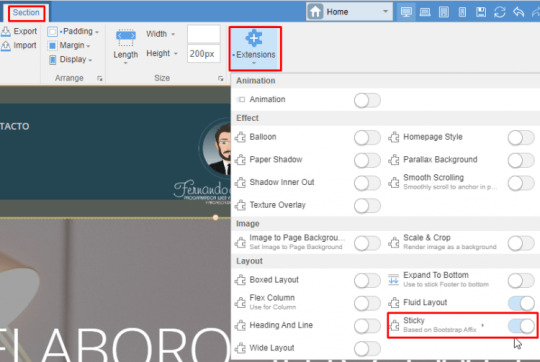
Task: Click the empty Width input field
Action: pyautogui.click(x=204, y=34)
